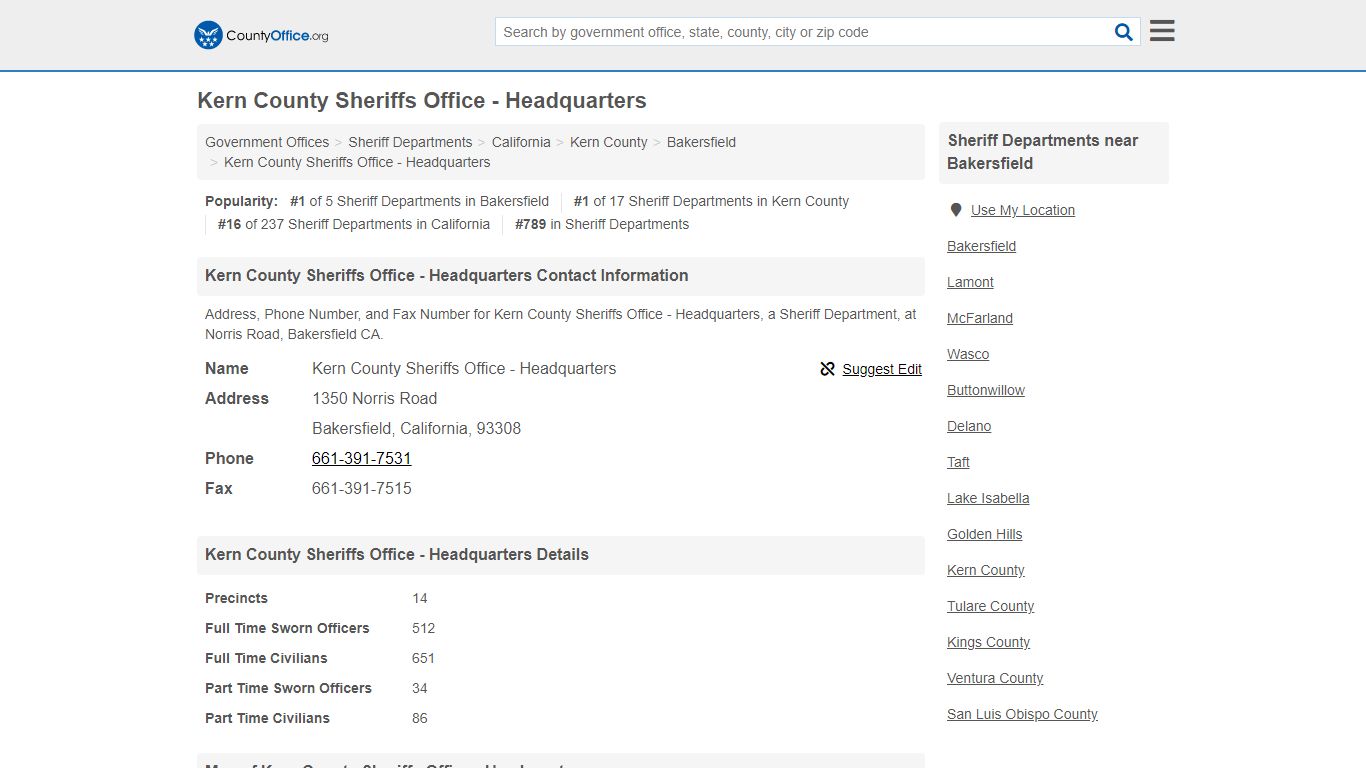Click the Suggest Edit pencil icon
The width and height of the screenshot is (1366, 768).
click(x=827, y=369)
